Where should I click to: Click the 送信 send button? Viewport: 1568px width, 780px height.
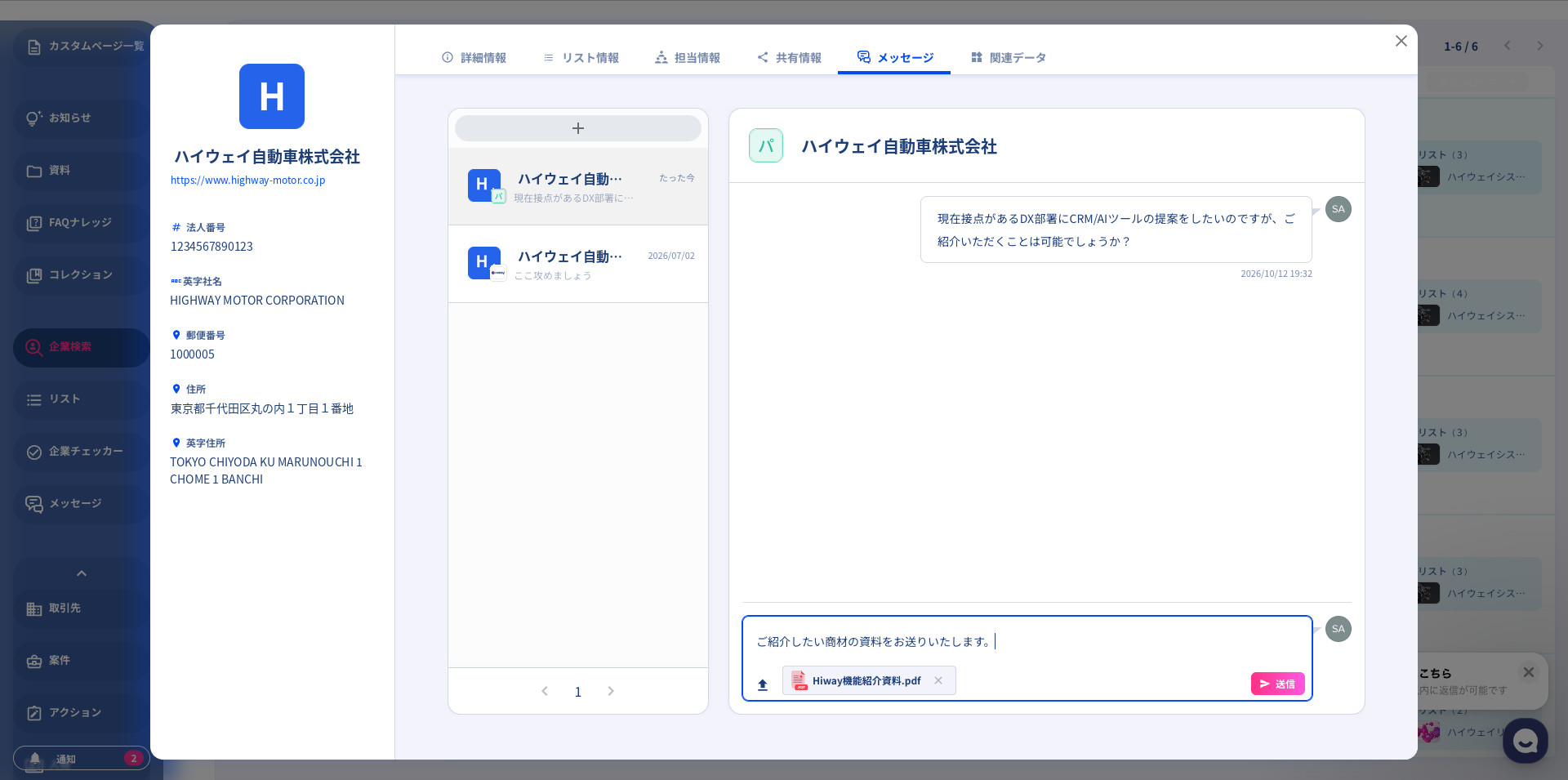[x=1277, y=684]
